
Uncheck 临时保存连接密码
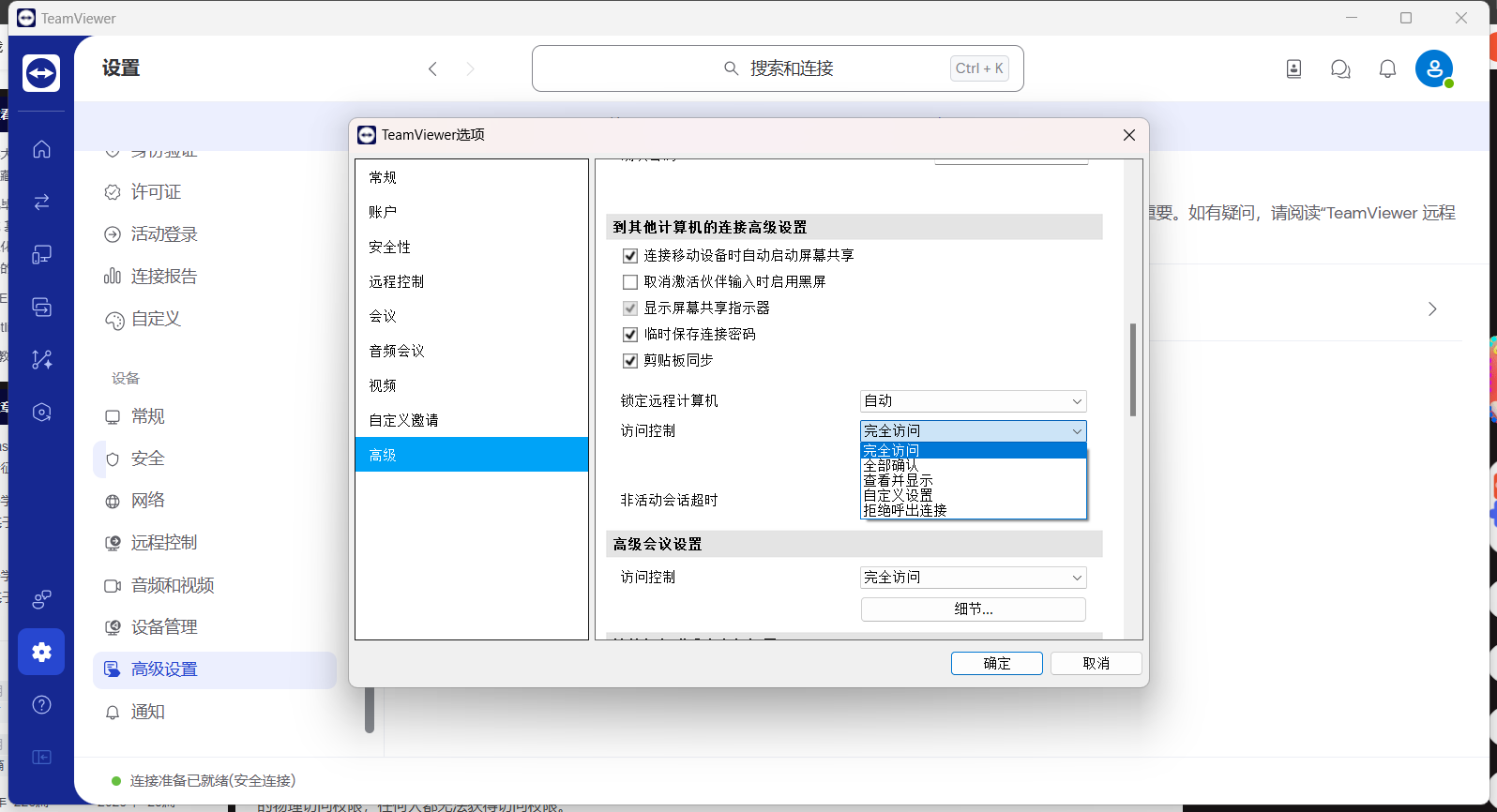click(630, 334)
